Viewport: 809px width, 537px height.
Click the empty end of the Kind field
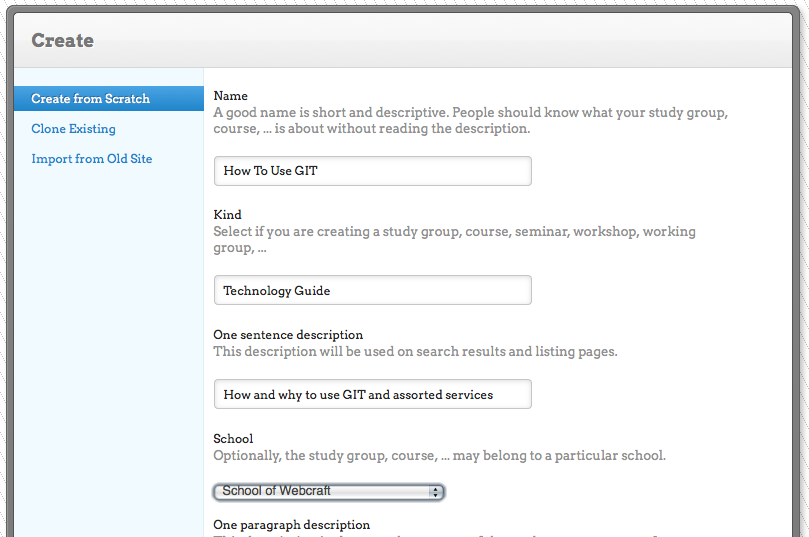(x=480, y=291)
